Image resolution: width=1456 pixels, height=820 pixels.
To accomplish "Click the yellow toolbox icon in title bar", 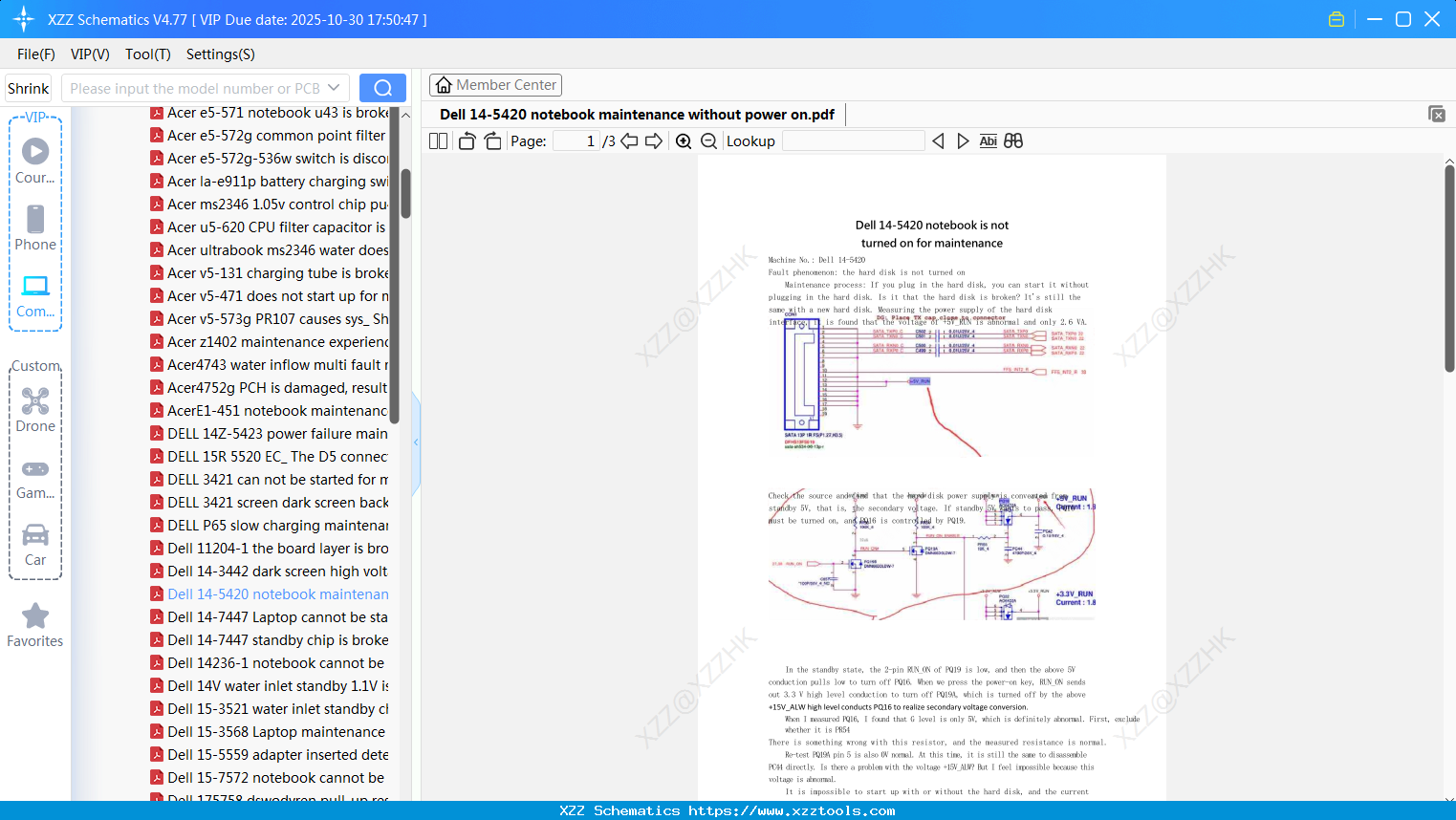I will point(1336,19).
